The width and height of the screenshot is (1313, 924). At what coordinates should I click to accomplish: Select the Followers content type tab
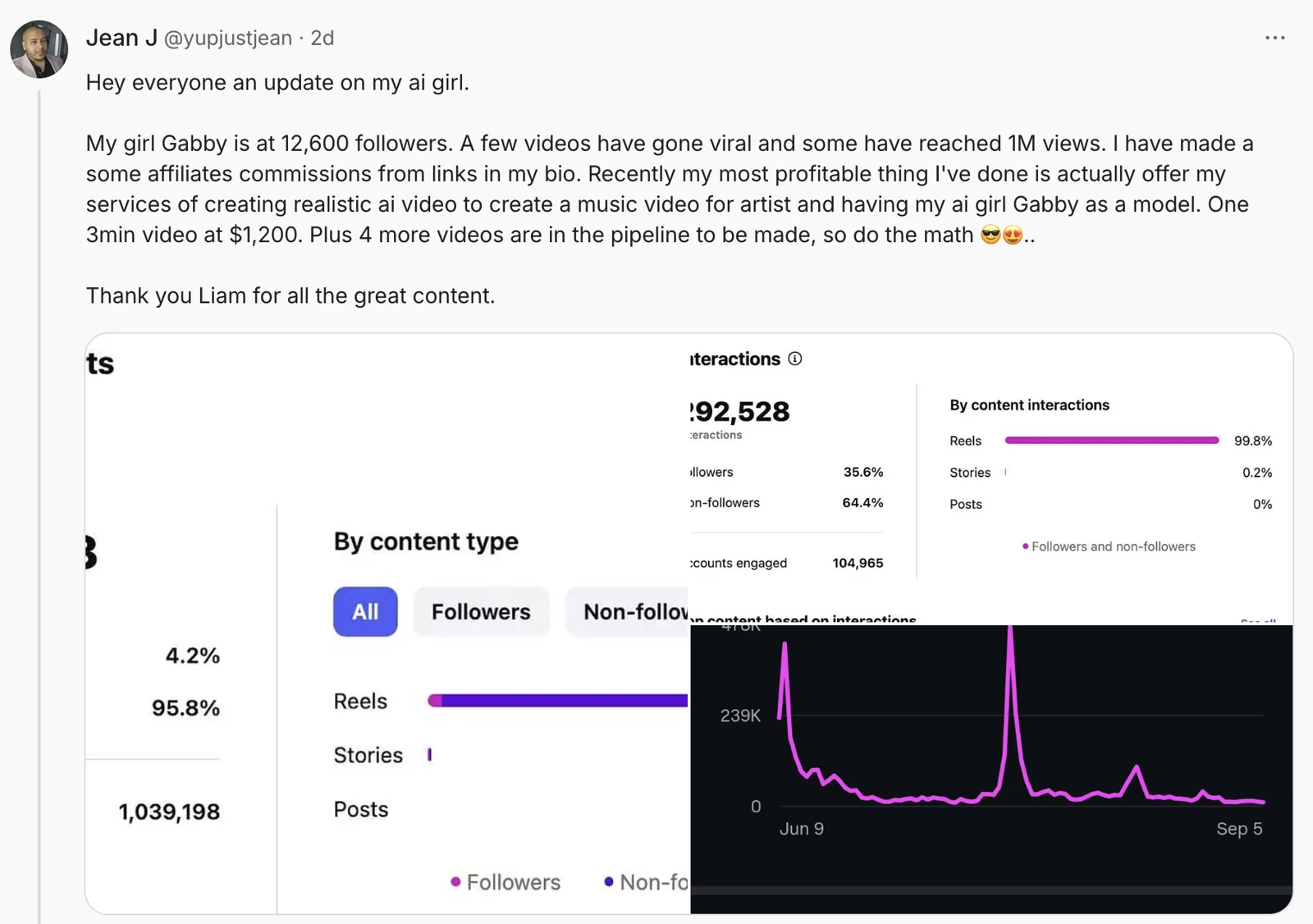coord(481,611)
